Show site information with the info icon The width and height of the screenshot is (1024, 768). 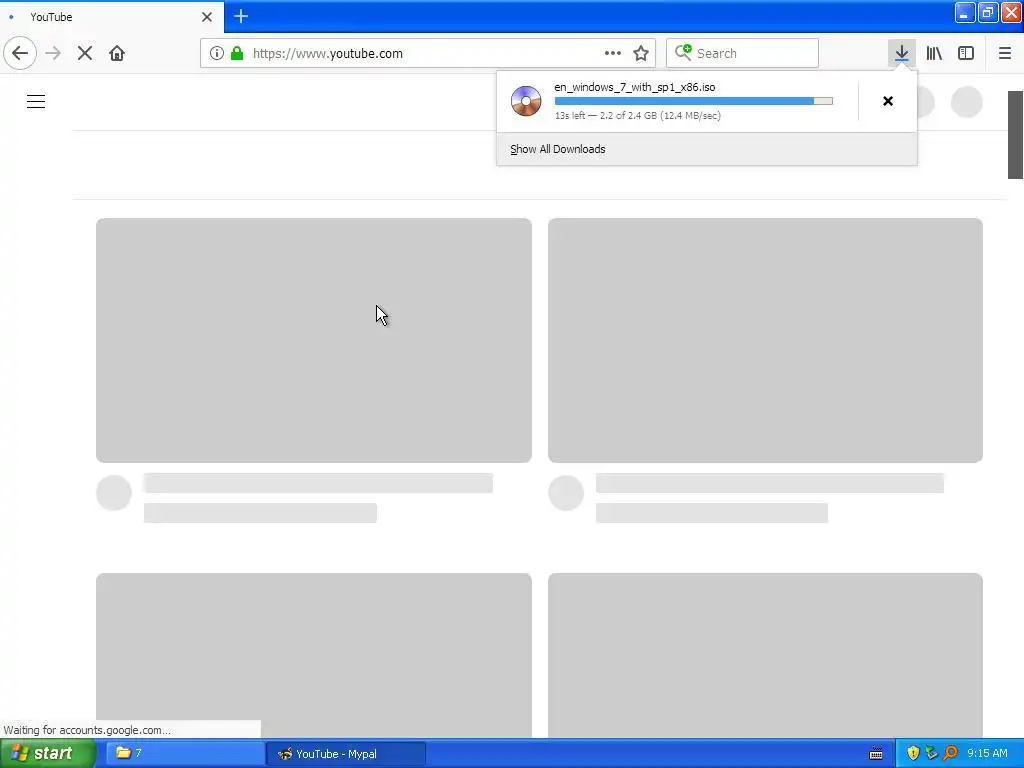217,53
